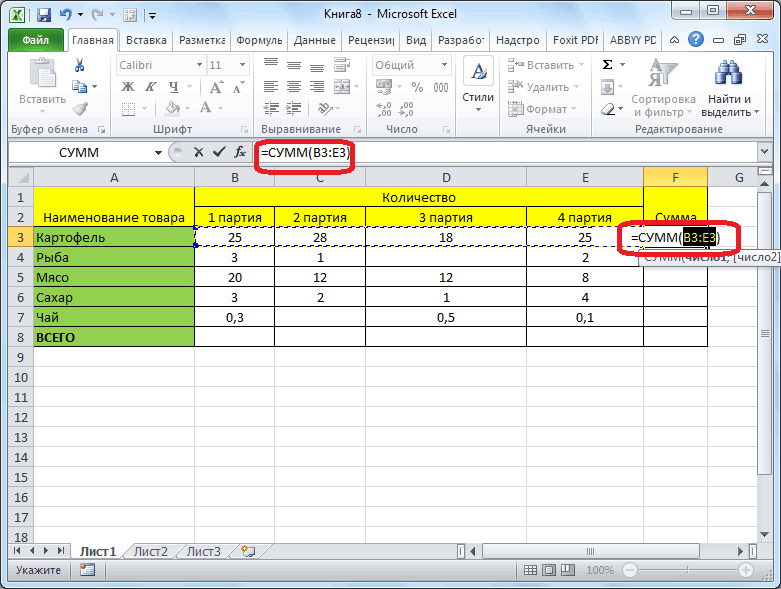Open the font size 11 dropdown
Viewport: 781px width, 589px height.
click(x=242, y=65)
